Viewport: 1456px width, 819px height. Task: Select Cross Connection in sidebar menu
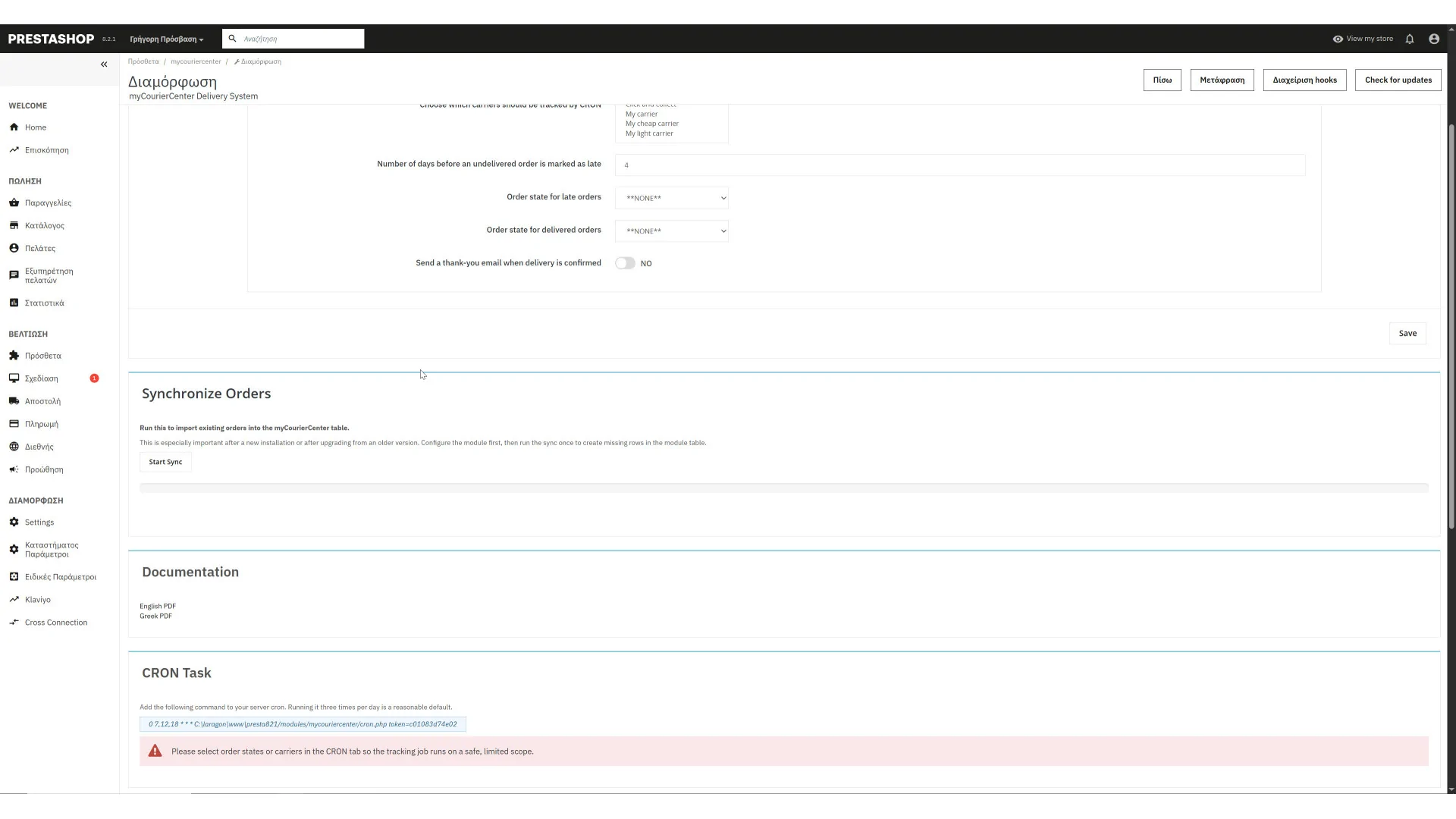(x=55, y=623)
